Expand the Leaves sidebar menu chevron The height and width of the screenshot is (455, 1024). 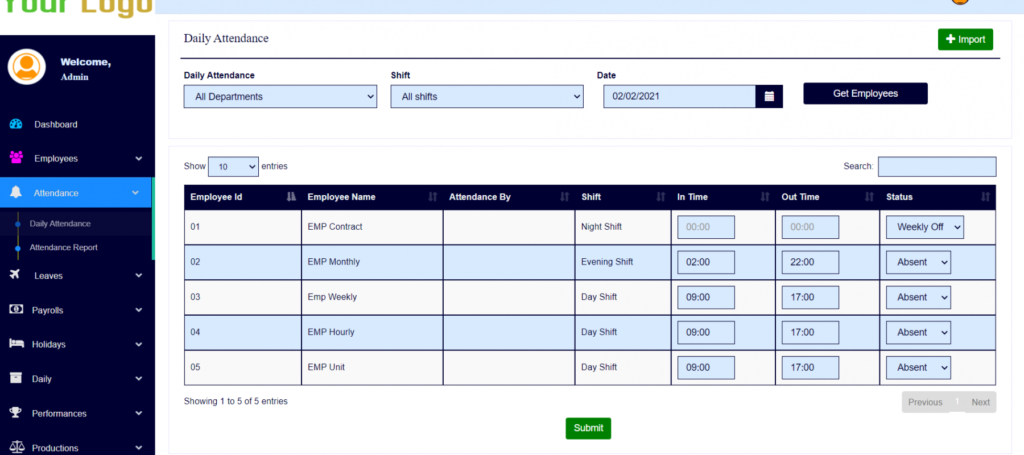coord(138,275)
